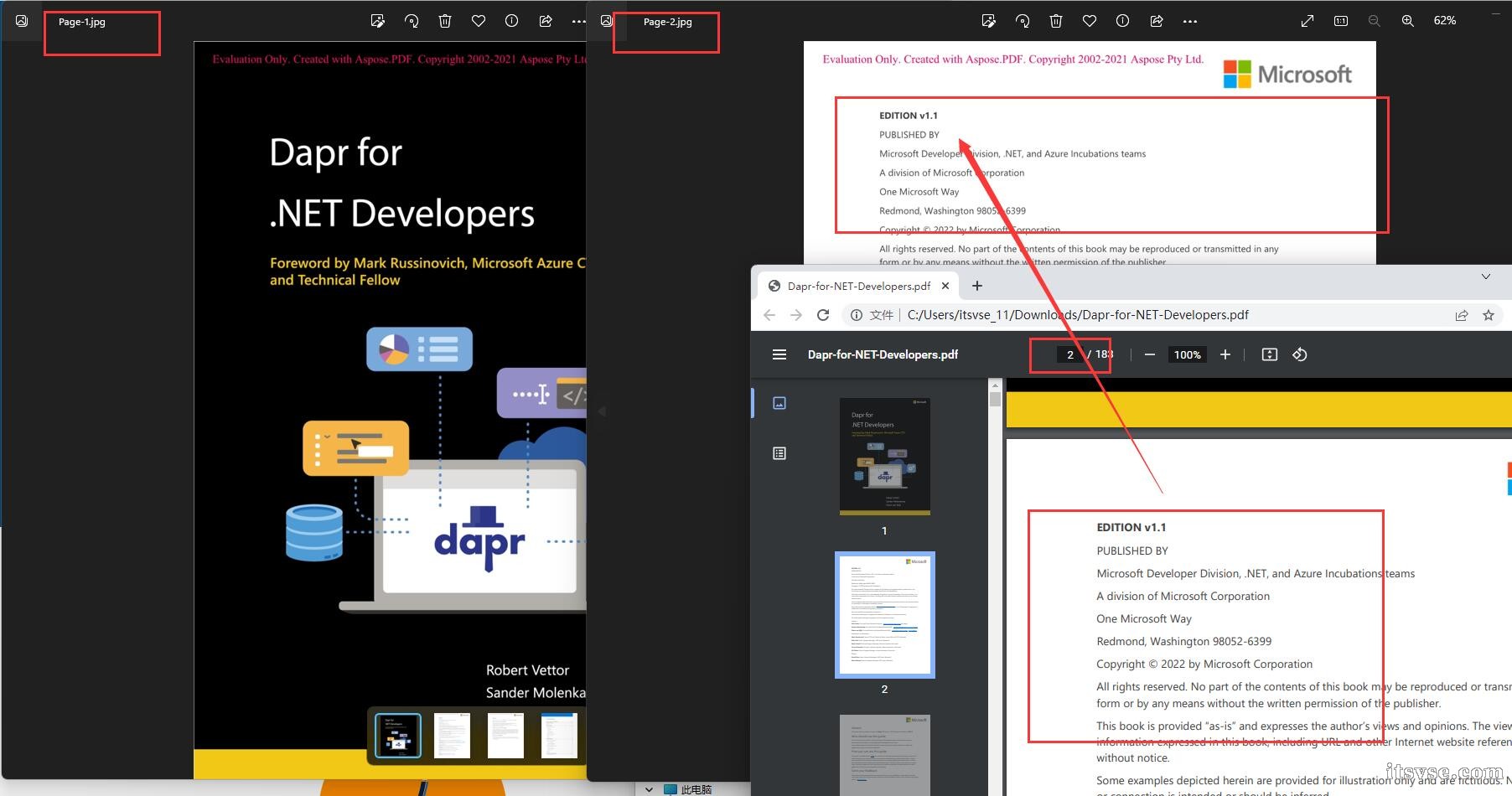The height and width of the screenshot is (796, 1512).
Task: Switch to Dapr-for-NET-Developers.pdf browser tab
Action: 858,286
